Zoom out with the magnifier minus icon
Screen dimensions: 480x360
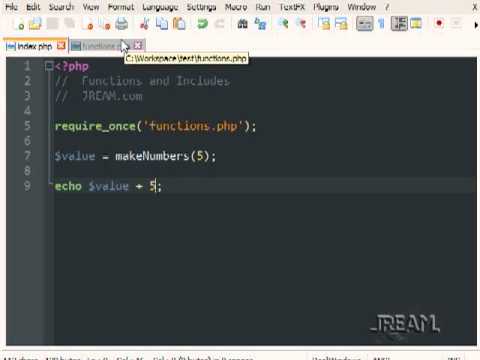pos(301,24)
